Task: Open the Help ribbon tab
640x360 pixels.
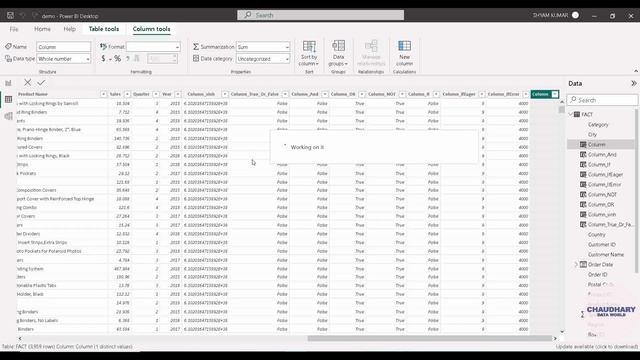Action: point(69,29)
